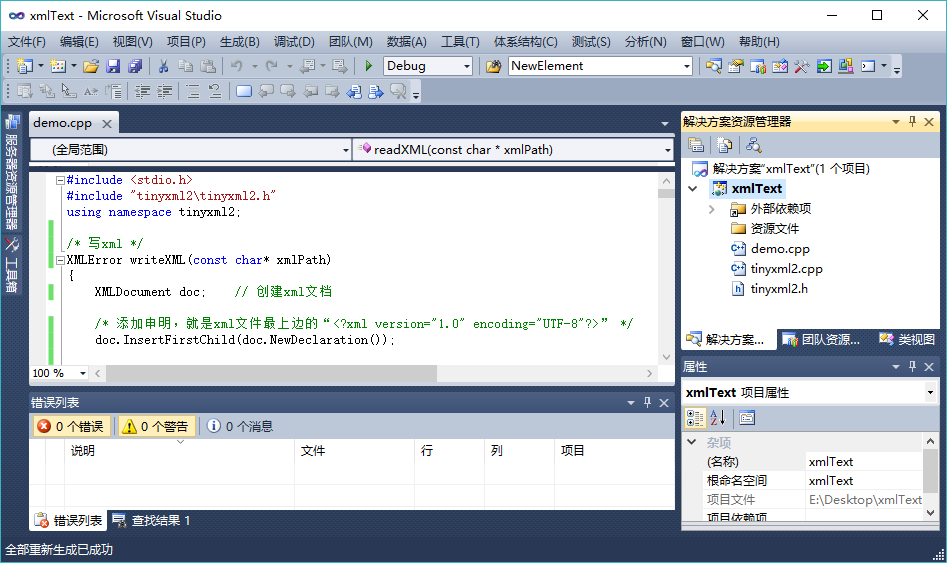Collapse the 杂项 property category
This screenshot has width=947, height=563.
tap(692, 442)
